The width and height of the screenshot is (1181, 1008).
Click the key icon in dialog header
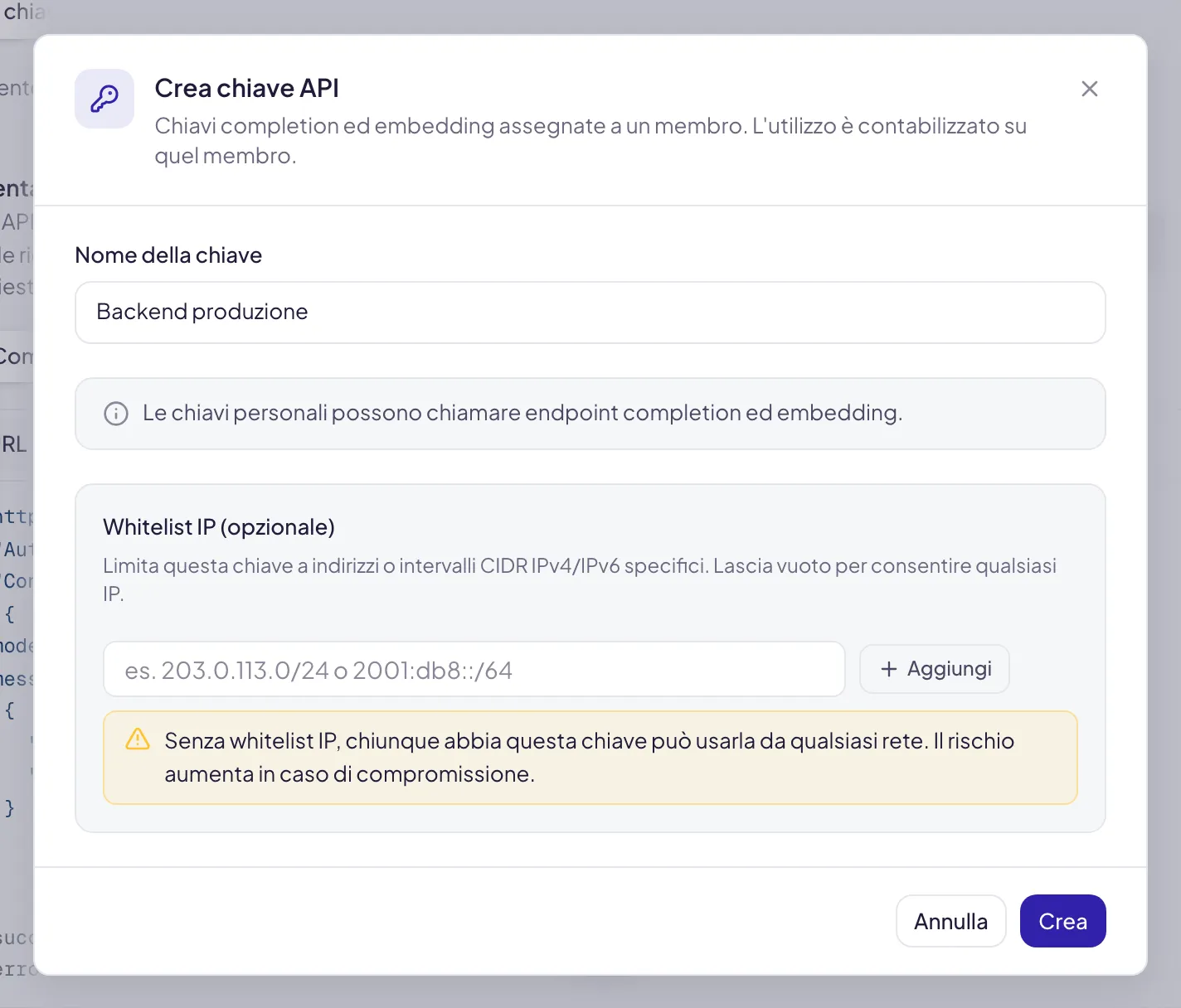click(104, 99)
